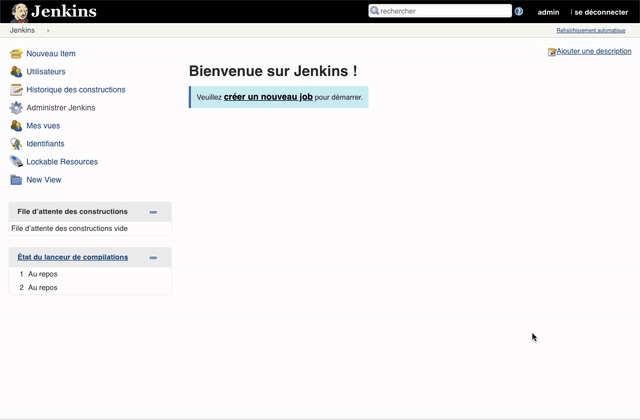This screenshot has height=420, width=640.
Task: Click 'File d'attente des constructions vide' text
Action: click(69, 229)
